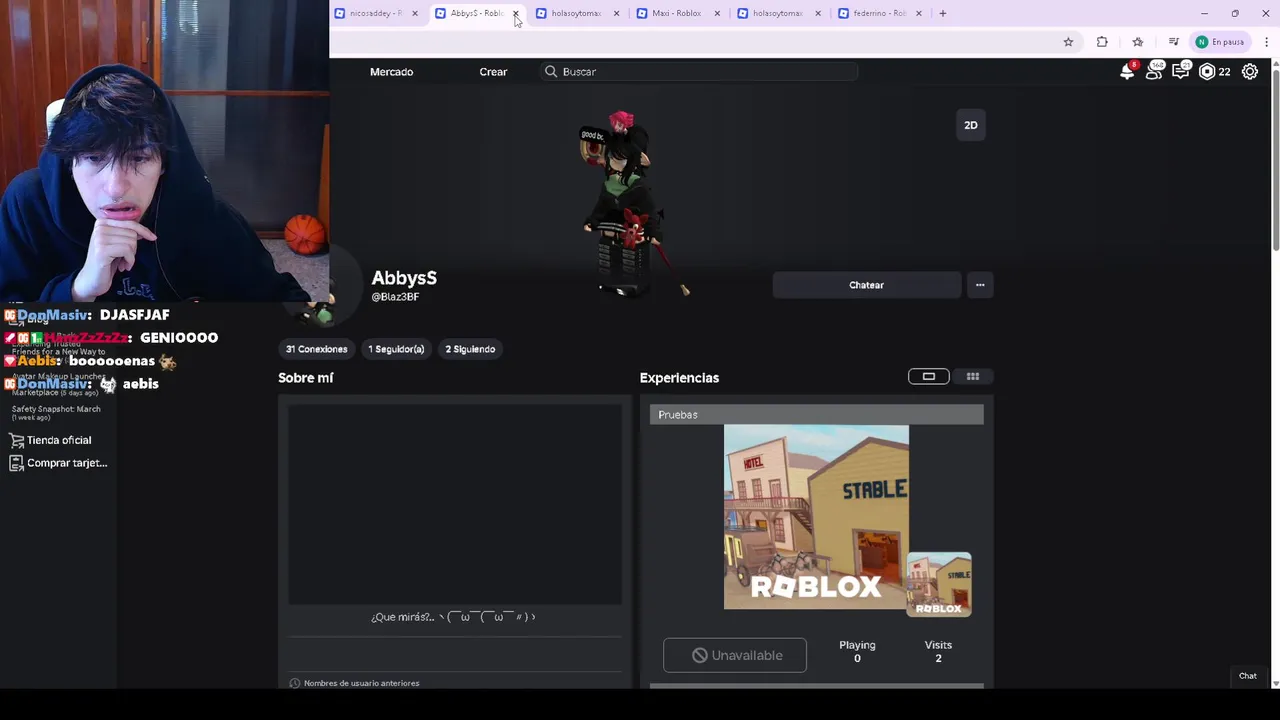Close the second 'holasoytomas' tab

(818, 13)
